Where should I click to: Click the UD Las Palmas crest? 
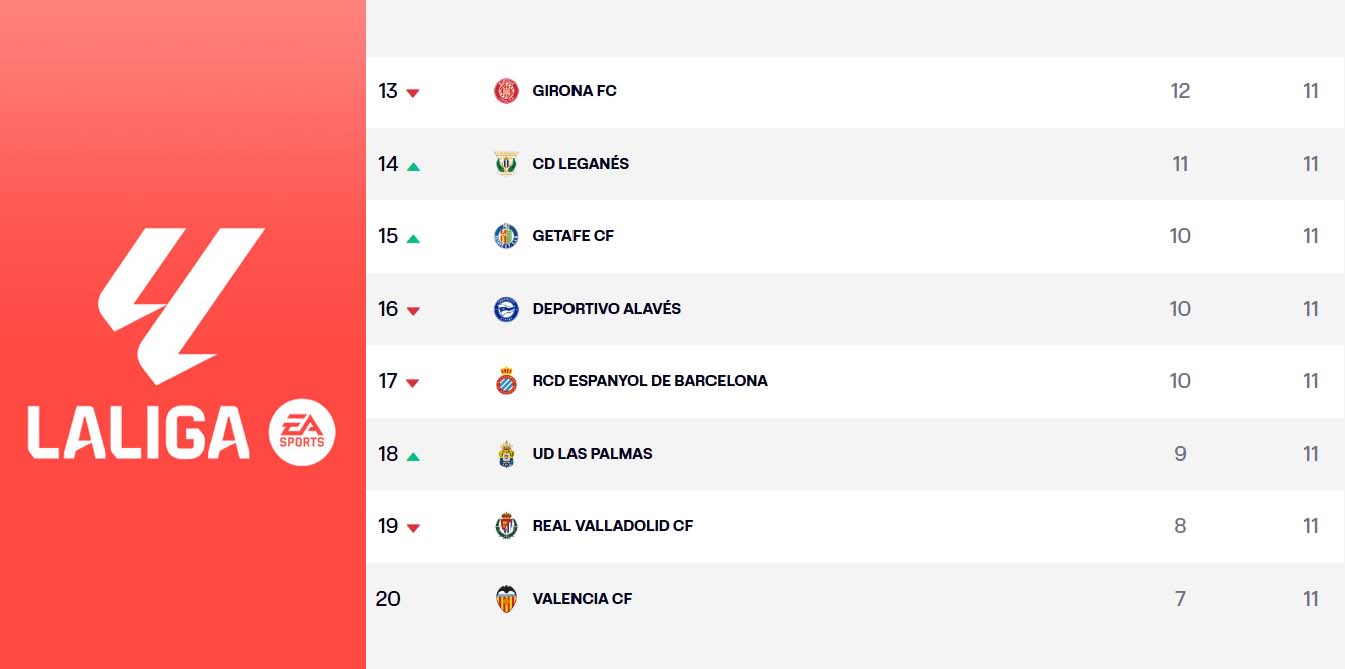[x=507, y=454]
